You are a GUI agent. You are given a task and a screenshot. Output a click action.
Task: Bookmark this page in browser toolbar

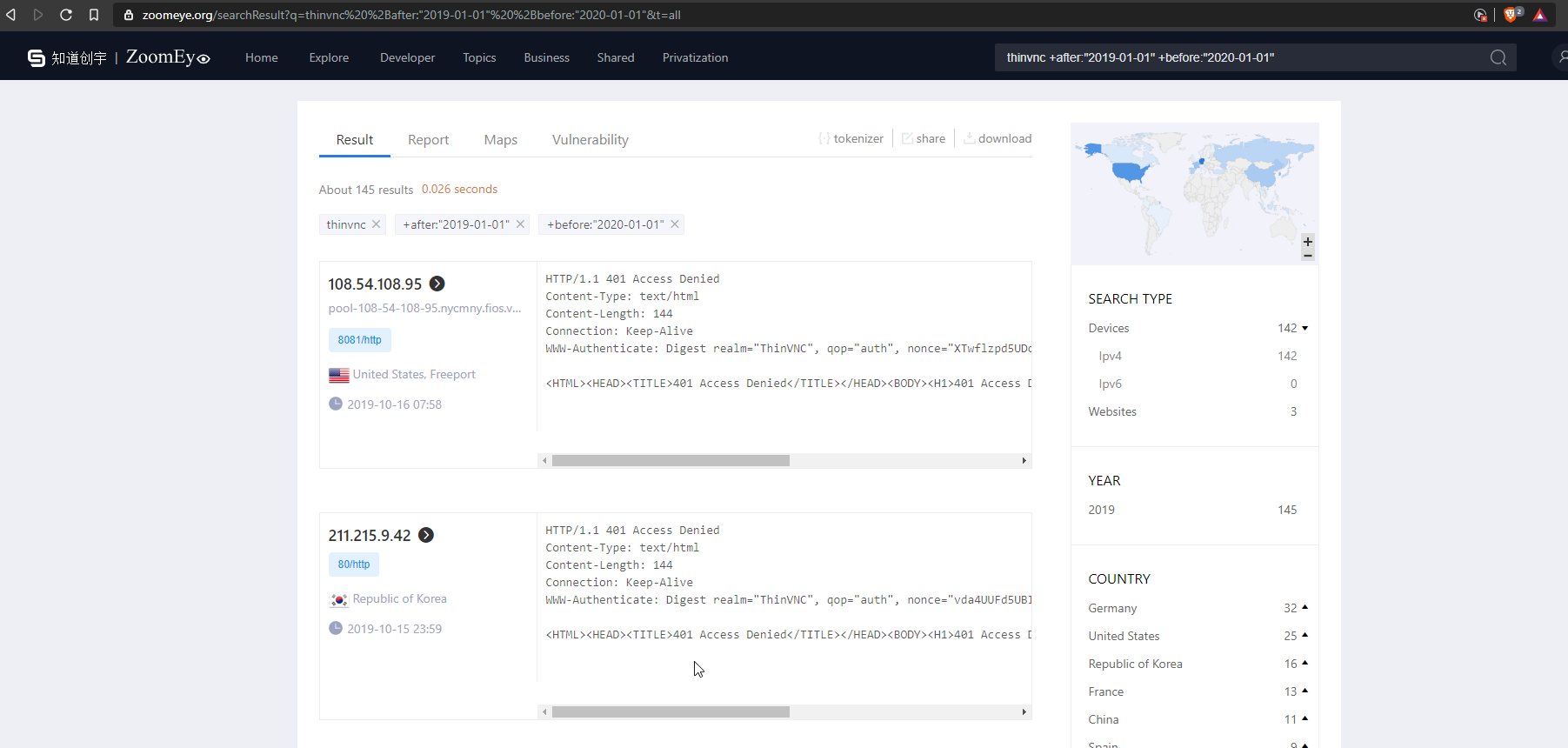[94, 15]
